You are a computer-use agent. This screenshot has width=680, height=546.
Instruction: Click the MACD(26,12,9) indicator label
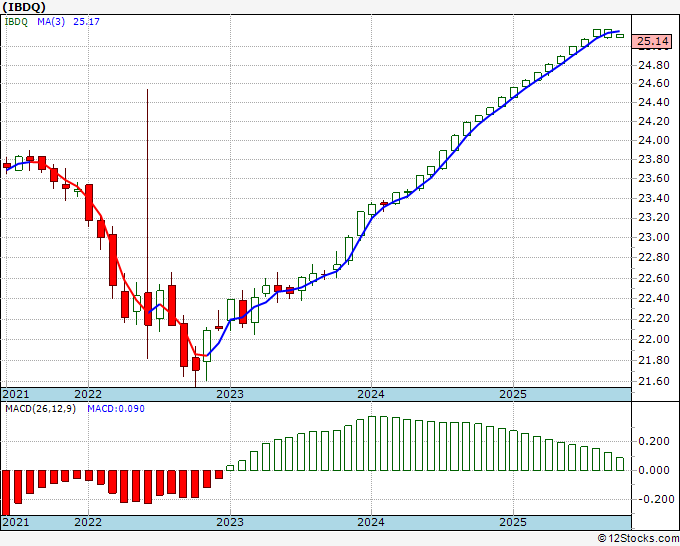[x=40, y=409]
